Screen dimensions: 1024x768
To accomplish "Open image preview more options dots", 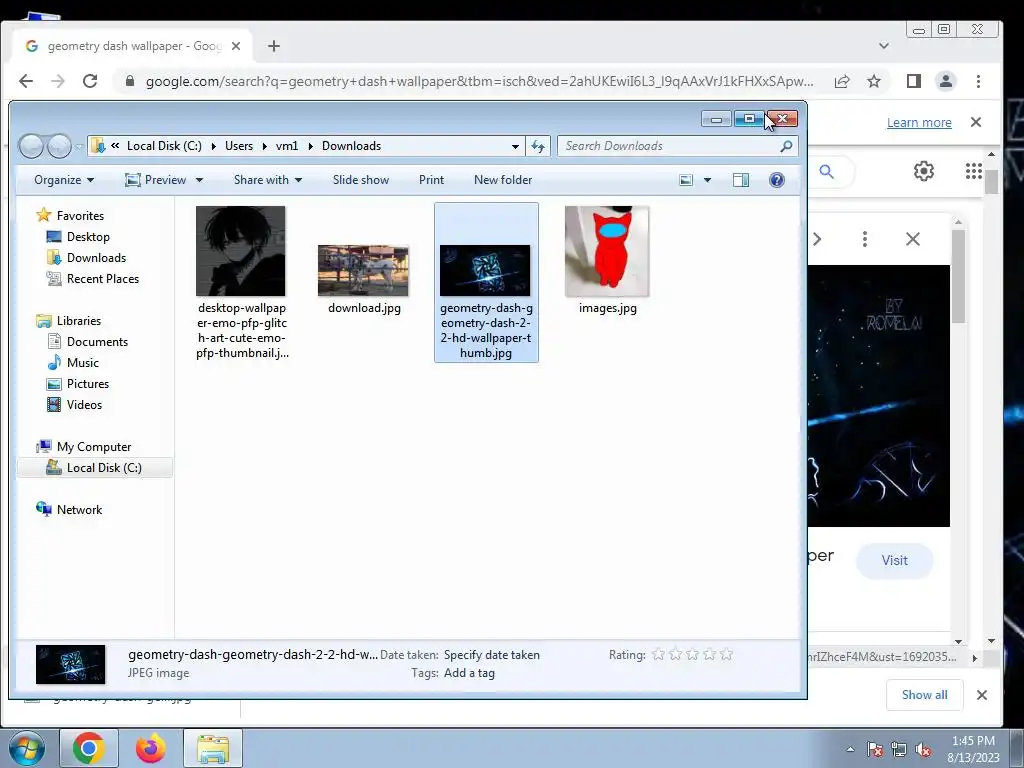I will coord(865,239).
